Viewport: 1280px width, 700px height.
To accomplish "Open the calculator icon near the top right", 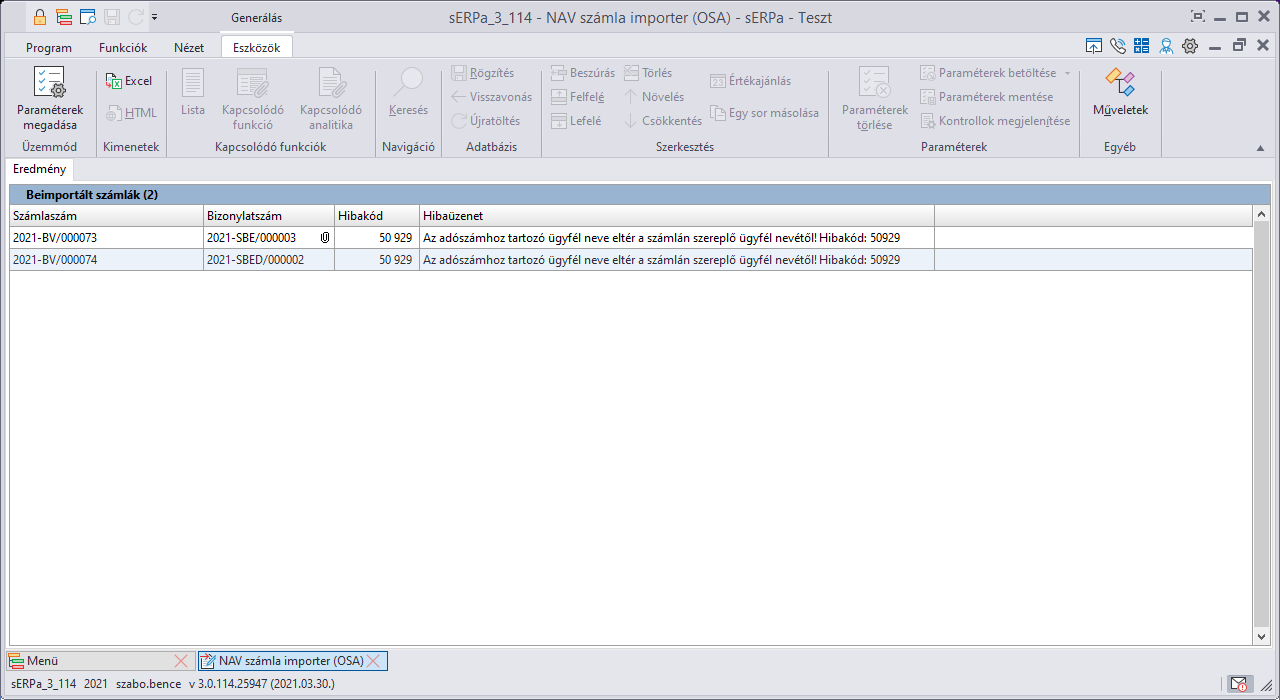I will click(x=1142, y=46).
